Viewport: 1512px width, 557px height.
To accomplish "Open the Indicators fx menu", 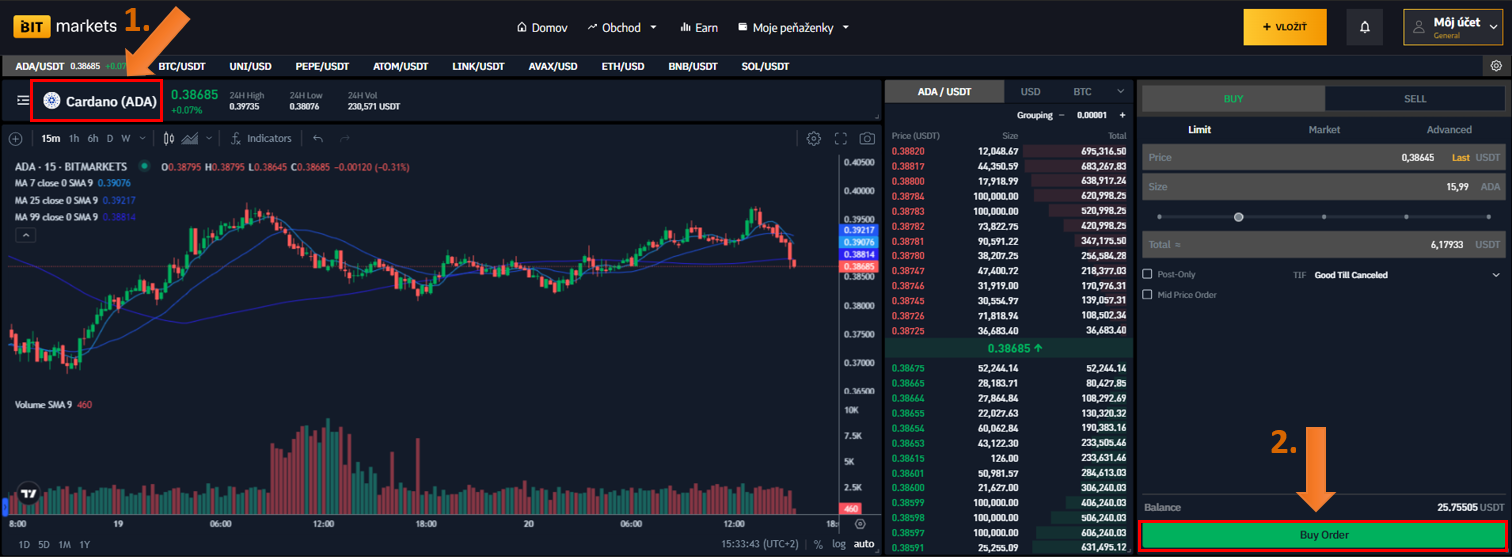I will click(x=261, y=138).
